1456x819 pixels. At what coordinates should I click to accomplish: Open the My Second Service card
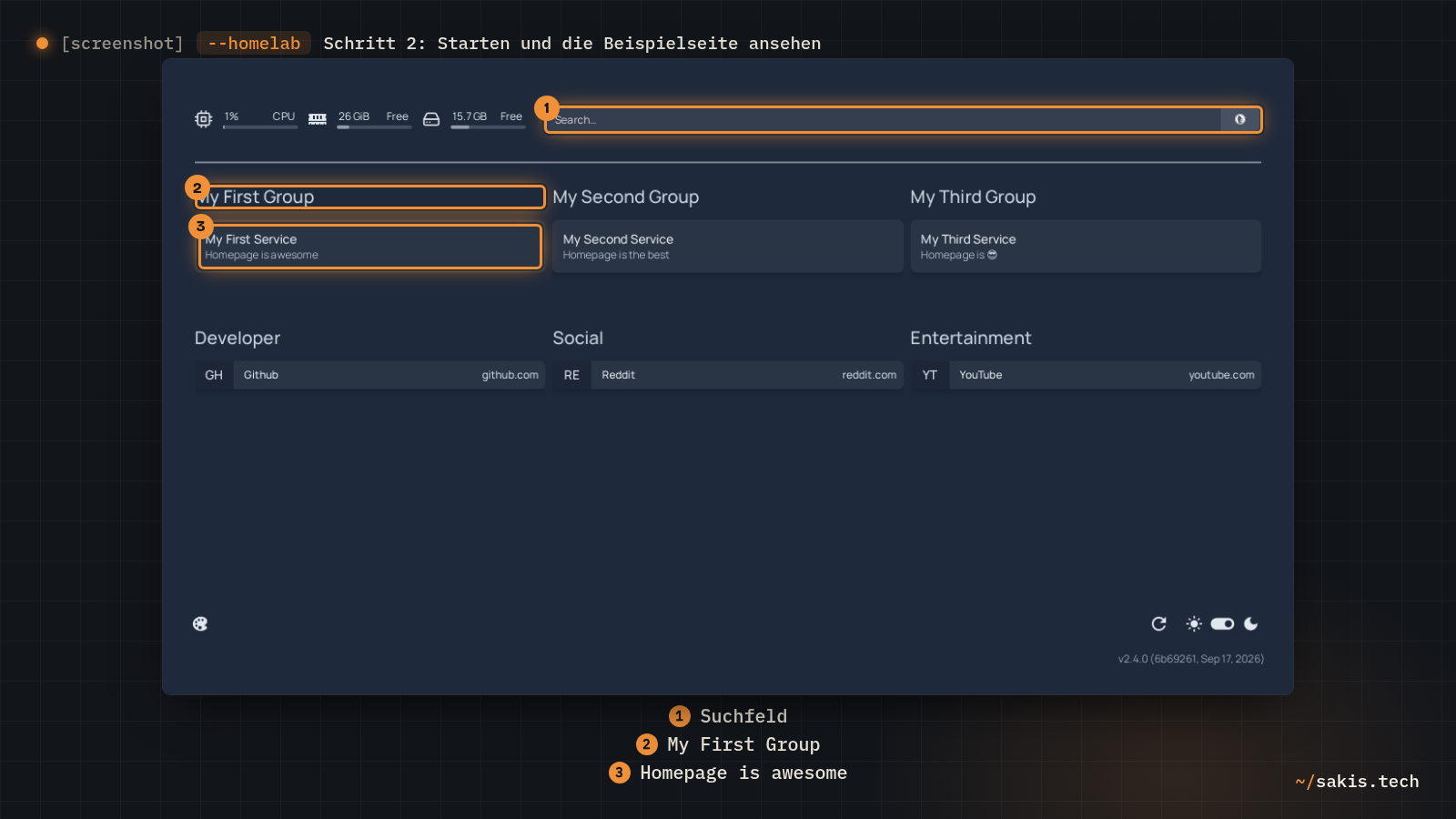click(x=727, y=247)
